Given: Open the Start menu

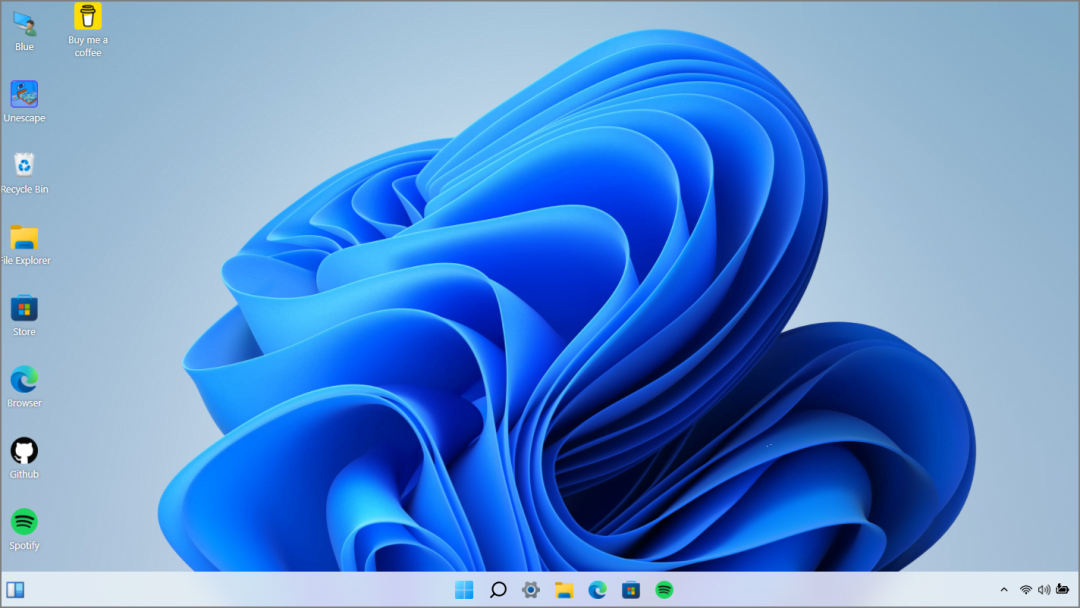Looking at the screenshot, I should (464, 590).
